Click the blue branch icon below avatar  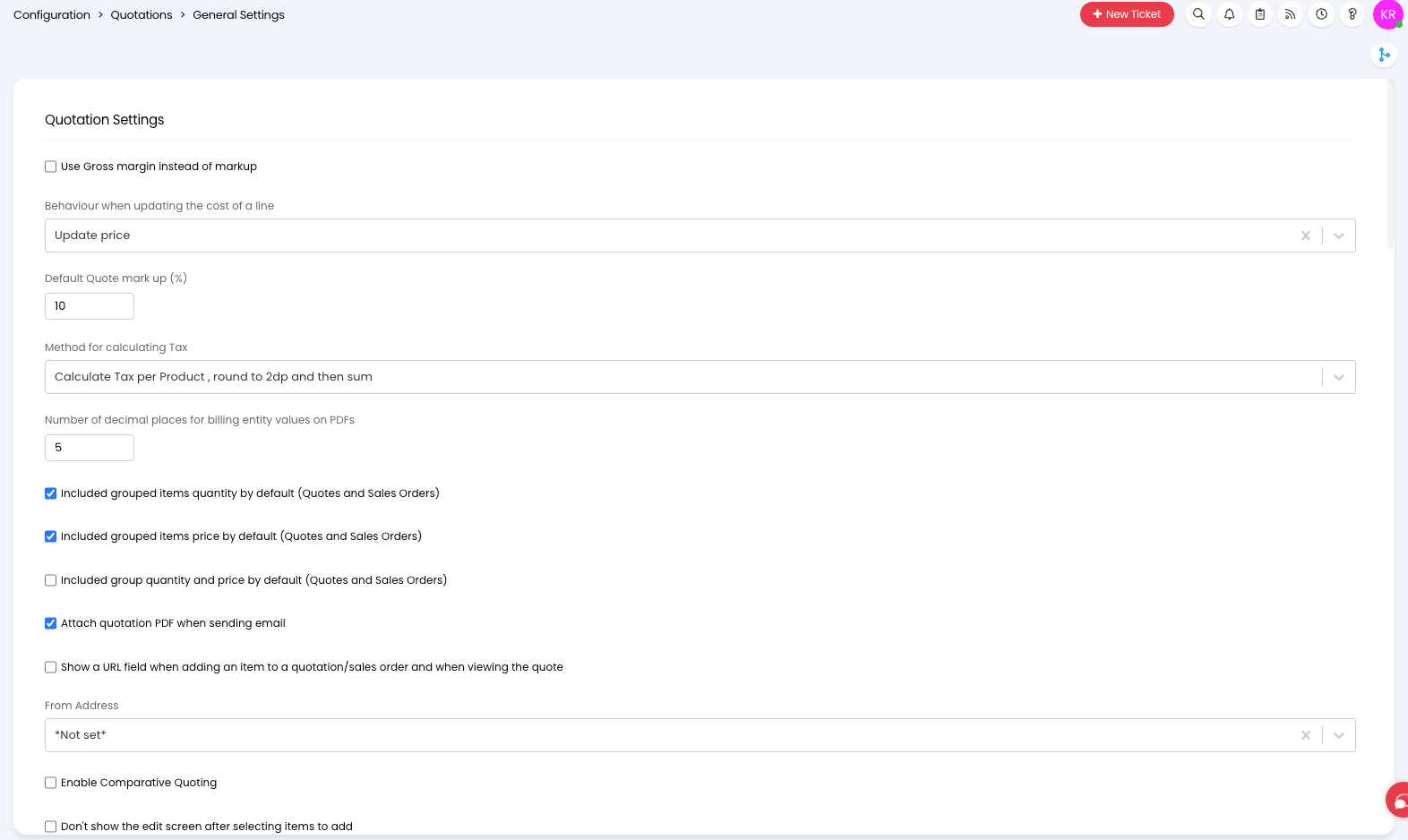click(1384, 55)
